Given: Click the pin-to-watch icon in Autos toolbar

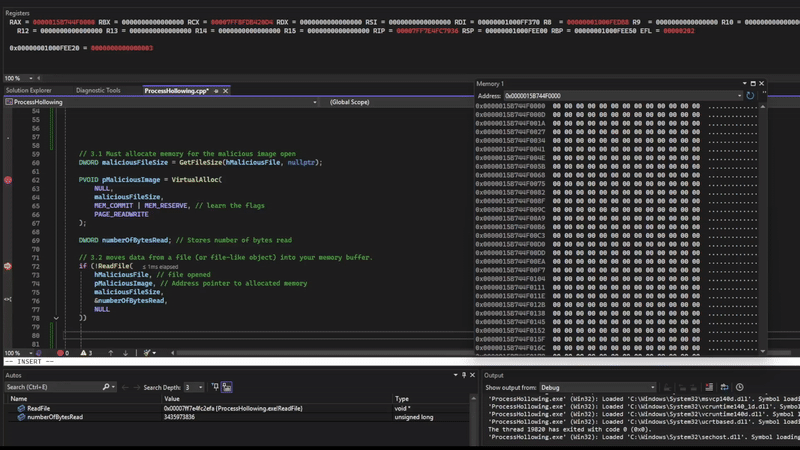Looking at the screenshot, I should 215,387.
